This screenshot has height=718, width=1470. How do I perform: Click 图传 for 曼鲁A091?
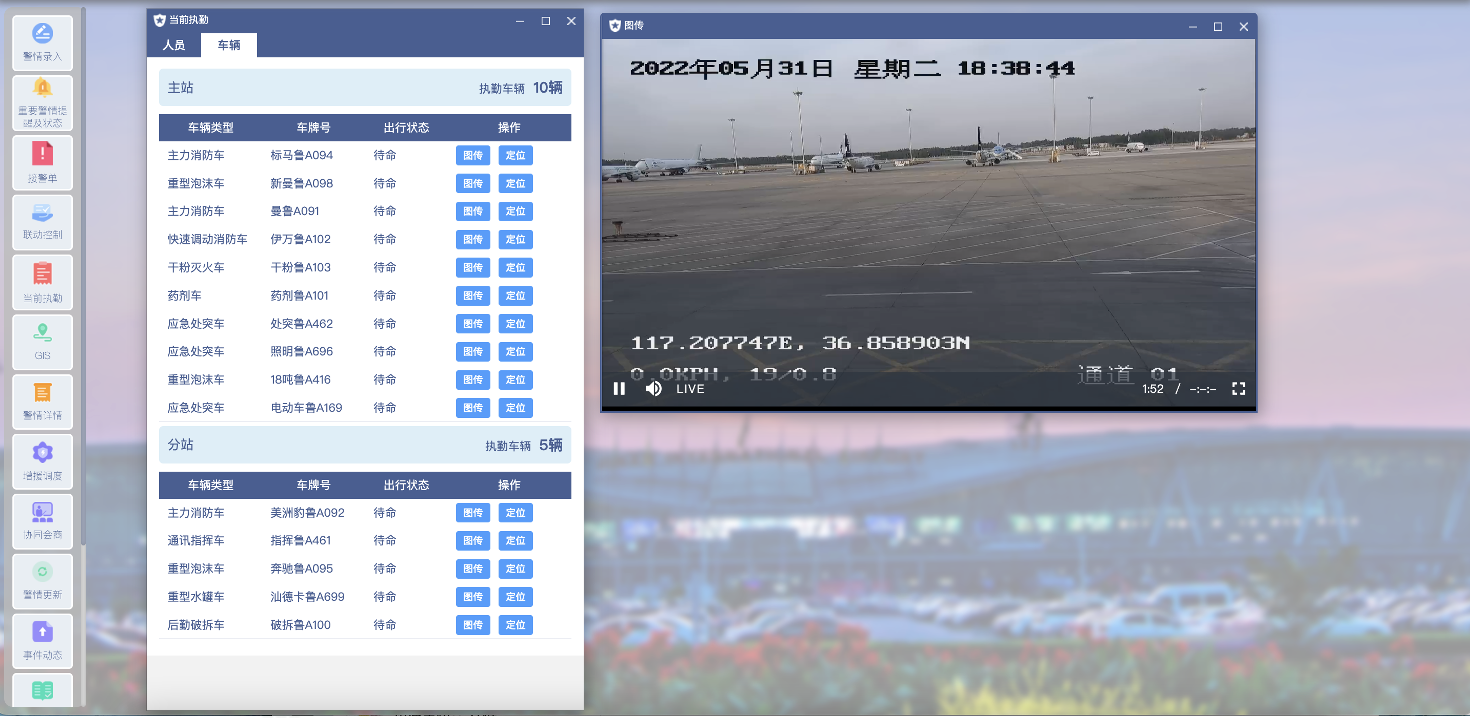473,211
